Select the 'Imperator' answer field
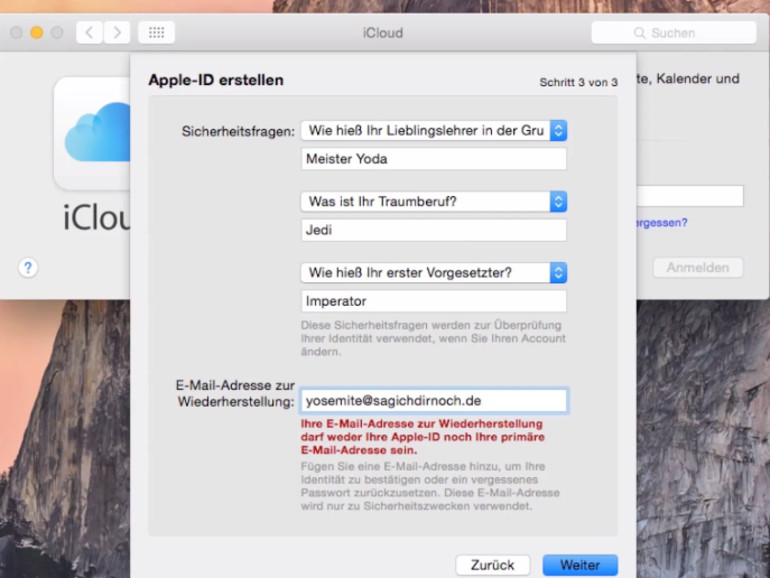Image resolution: width=770 pixels, height=578 pixels. tap(434, 301)
